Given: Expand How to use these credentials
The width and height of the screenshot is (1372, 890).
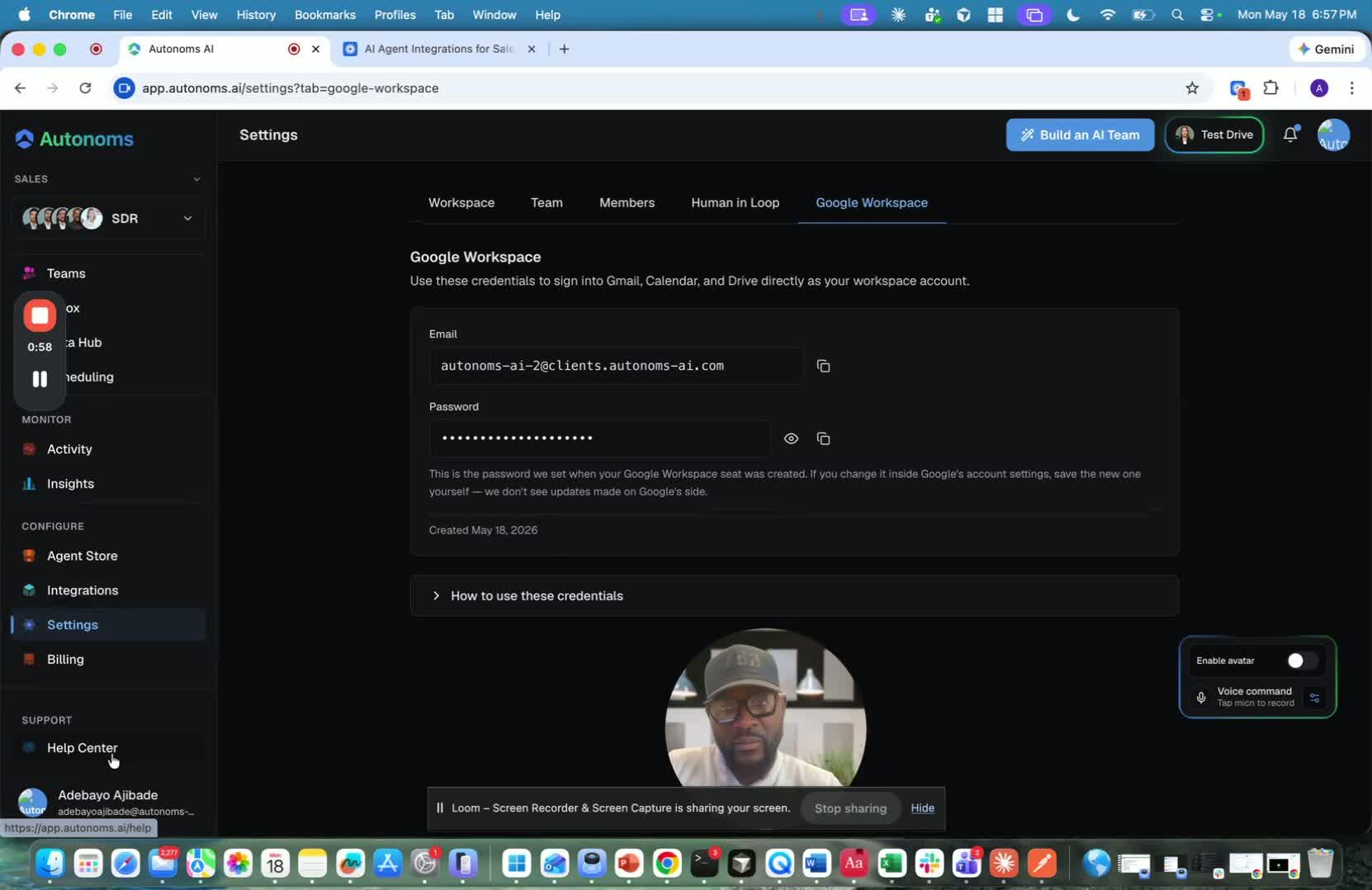Looking at the screenshot, I should (794, 596).
